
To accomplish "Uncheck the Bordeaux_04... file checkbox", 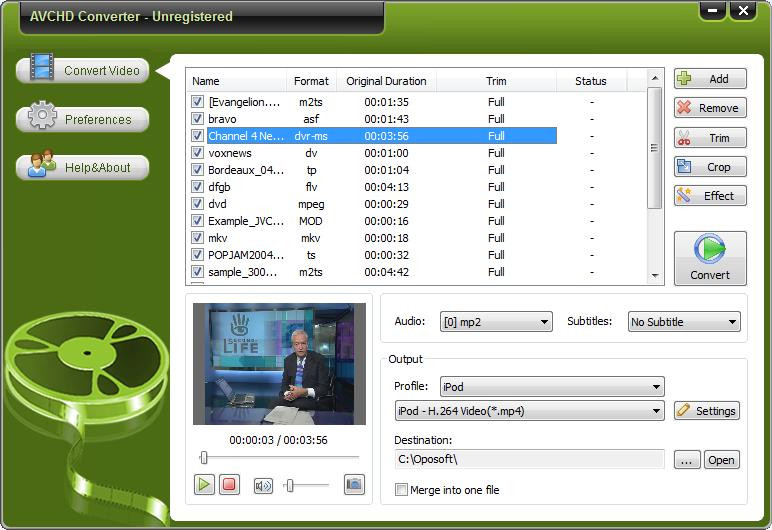I will (197, 170).
